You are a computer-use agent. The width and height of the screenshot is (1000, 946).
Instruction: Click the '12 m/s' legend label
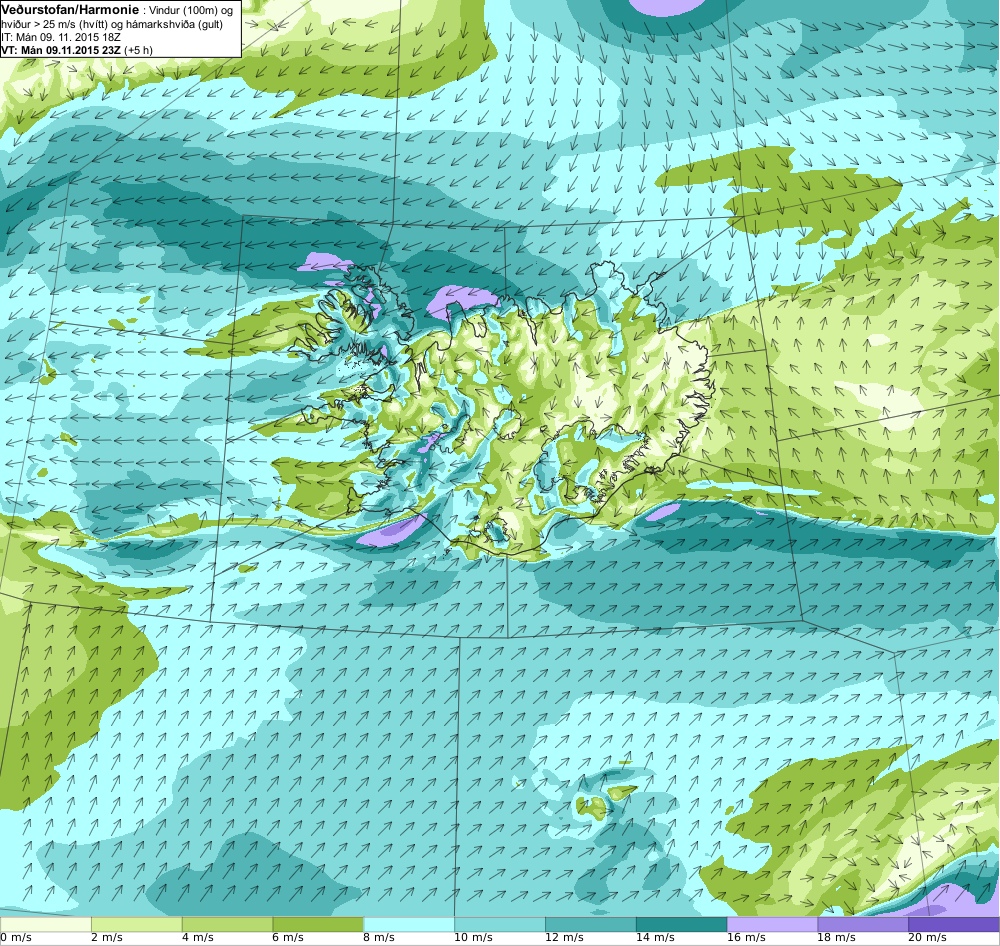click(564, 938)
